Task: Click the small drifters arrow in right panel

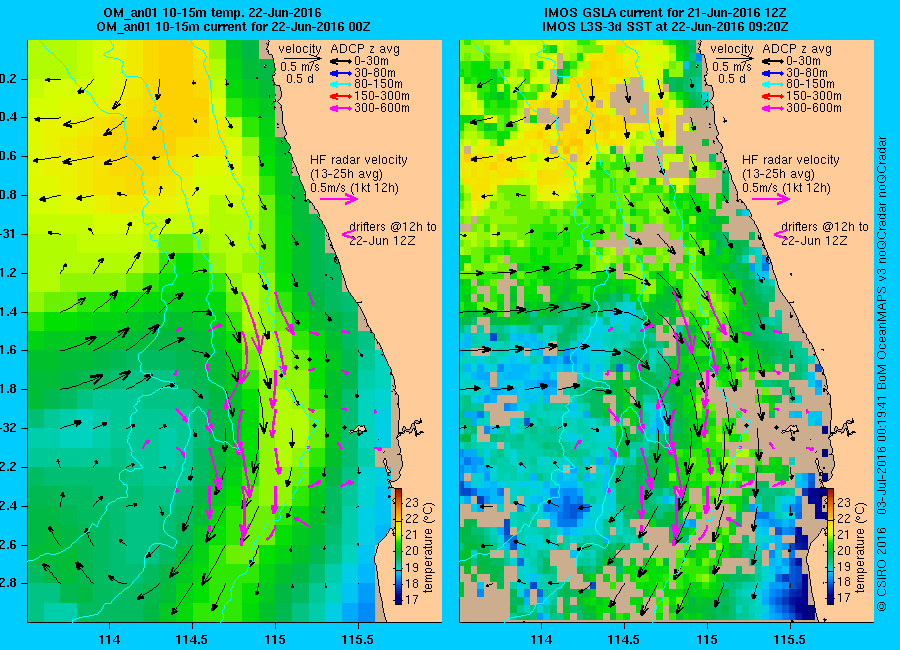Action: pyautogui.click(x=781, y=234)
